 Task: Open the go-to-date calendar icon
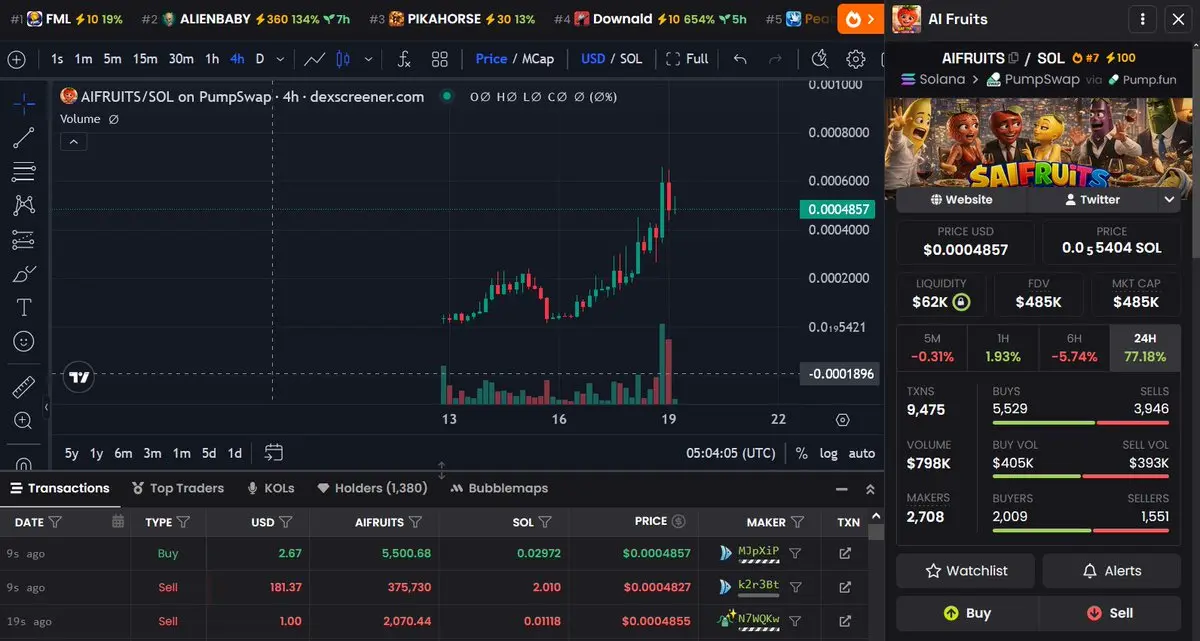(x=274, y=453)
